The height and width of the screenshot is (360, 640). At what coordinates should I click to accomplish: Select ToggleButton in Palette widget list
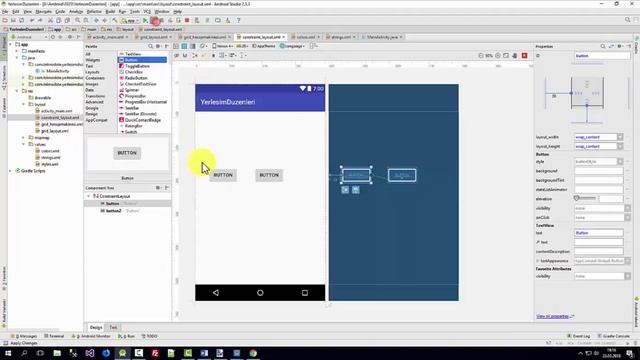click(x=138, y=66)
